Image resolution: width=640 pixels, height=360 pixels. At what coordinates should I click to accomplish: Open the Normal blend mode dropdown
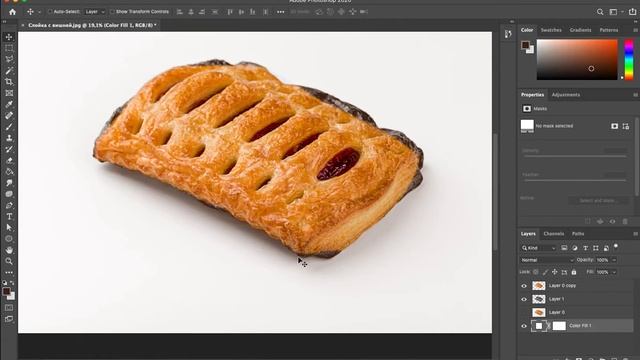(x=547, y=260)
